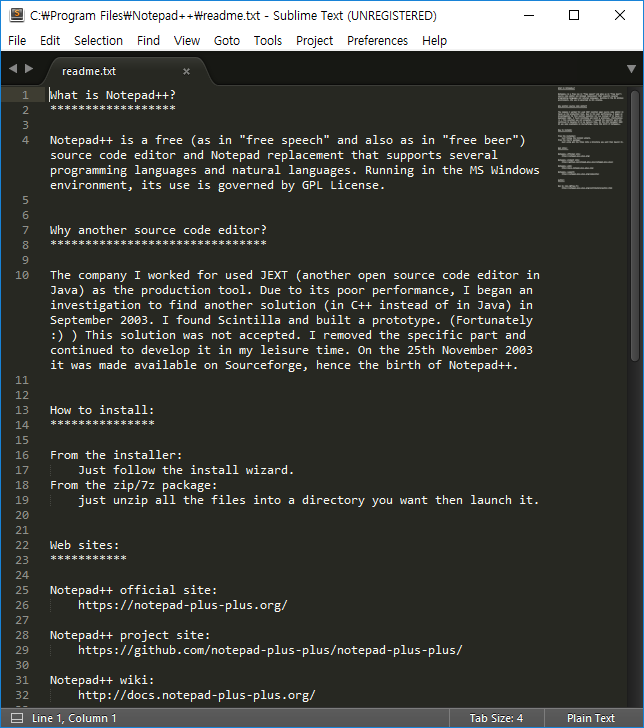The height and width of the screenshot is (728, 644).
Task: Open the Project menu
Action: [x=314, y=41]
